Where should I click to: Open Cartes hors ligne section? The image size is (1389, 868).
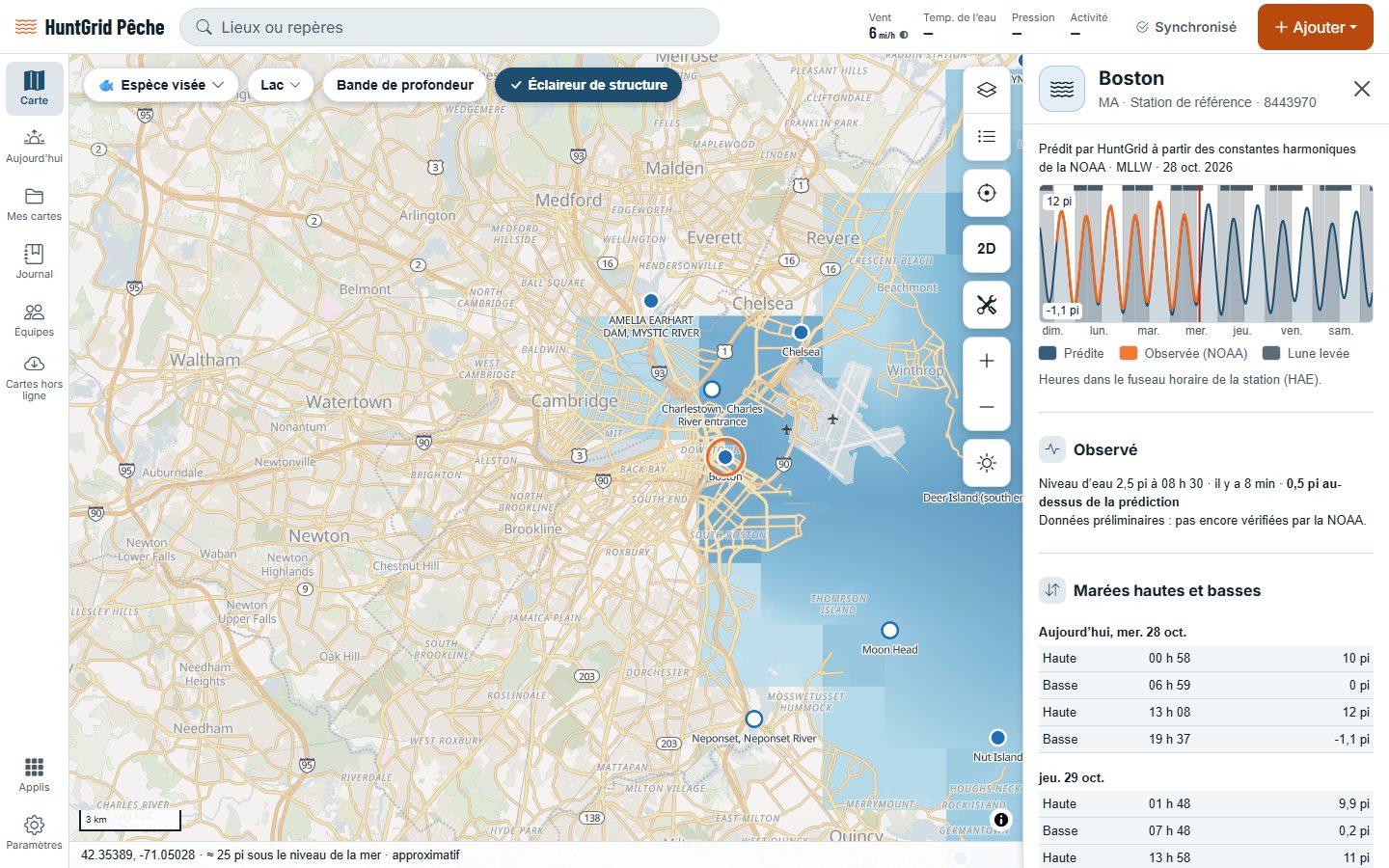point(34,378)
